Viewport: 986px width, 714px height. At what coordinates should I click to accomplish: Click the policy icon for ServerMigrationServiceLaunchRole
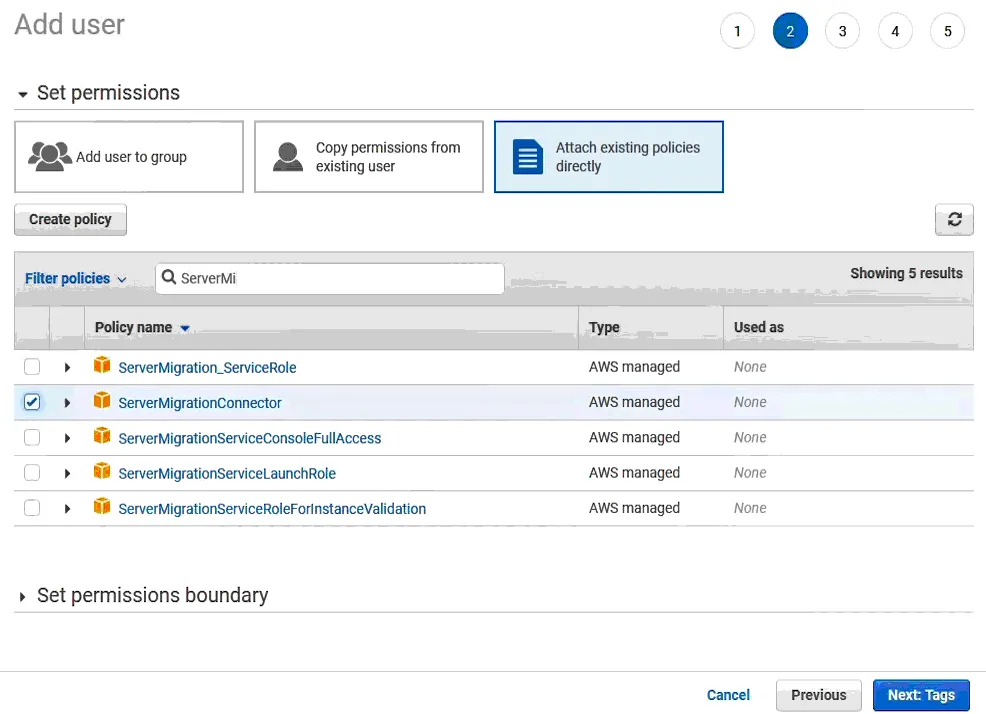[x=102, y=472]
